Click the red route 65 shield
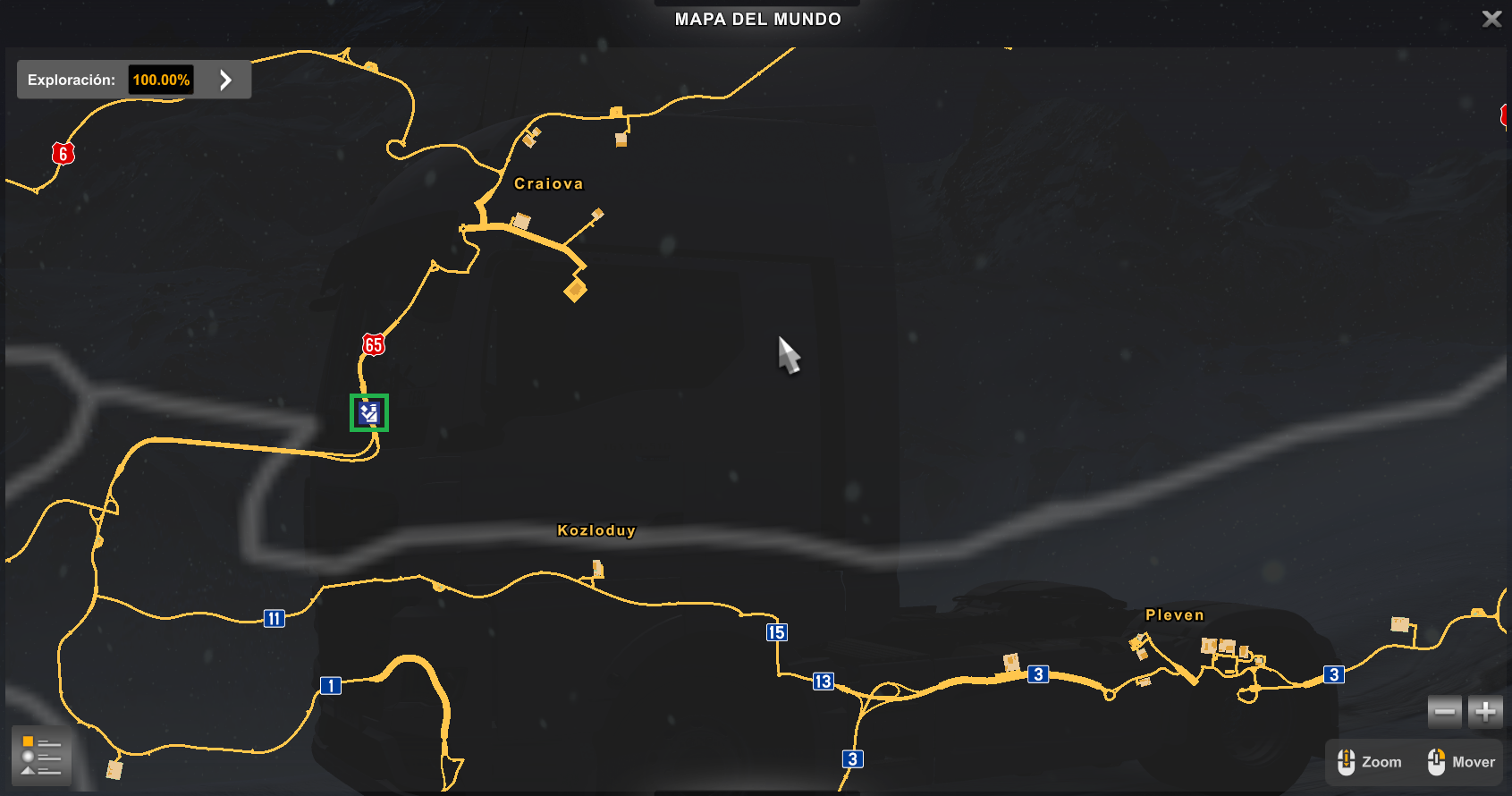1512x796 pixels. [374, 344]
